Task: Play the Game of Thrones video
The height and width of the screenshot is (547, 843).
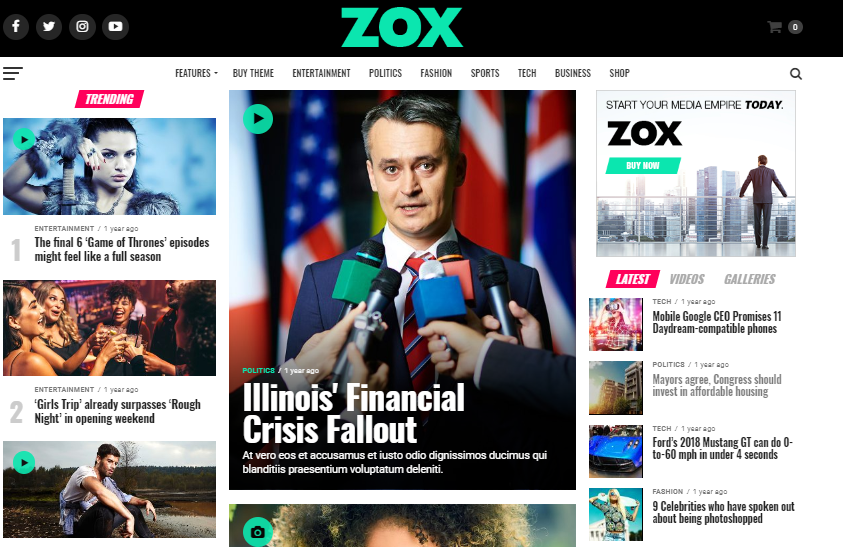Action: point(24,140)
